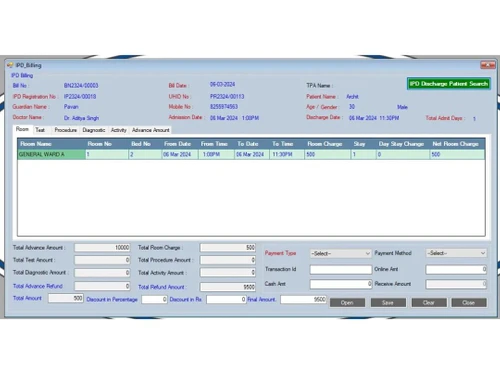The height and width of the screenshot is (375, 500).
Task: Click the Total Diagnostic Amount field
Action: (102, 273)
